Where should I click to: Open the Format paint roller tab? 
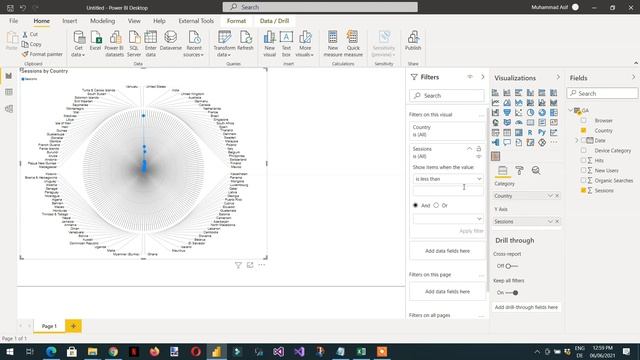pos(519,171)
